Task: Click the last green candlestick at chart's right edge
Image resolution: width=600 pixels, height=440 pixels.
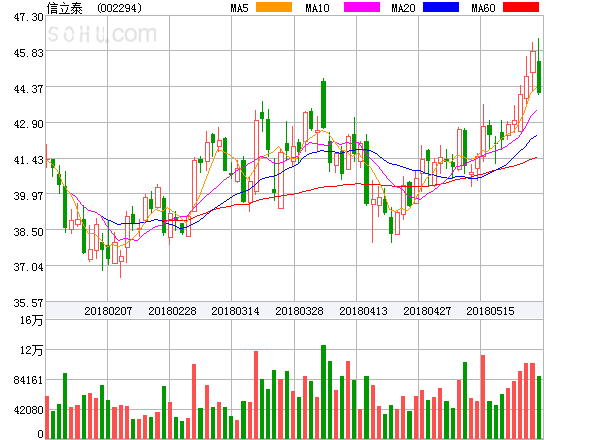Action: pyautogui.click(x=539, y=67)
